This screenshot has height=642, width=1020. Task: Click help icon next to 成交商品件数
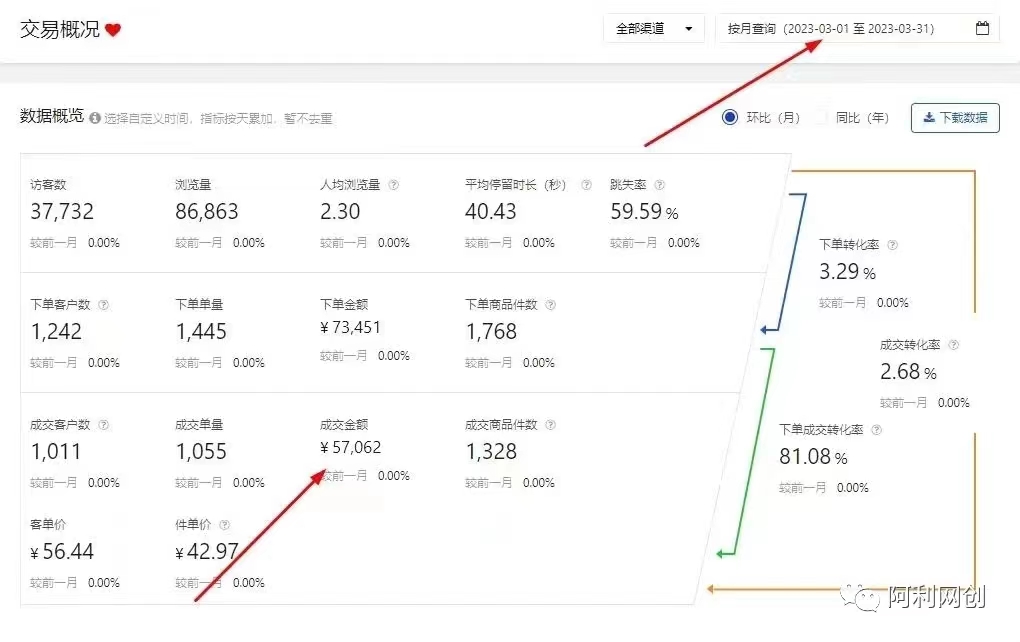coord(550,425)
